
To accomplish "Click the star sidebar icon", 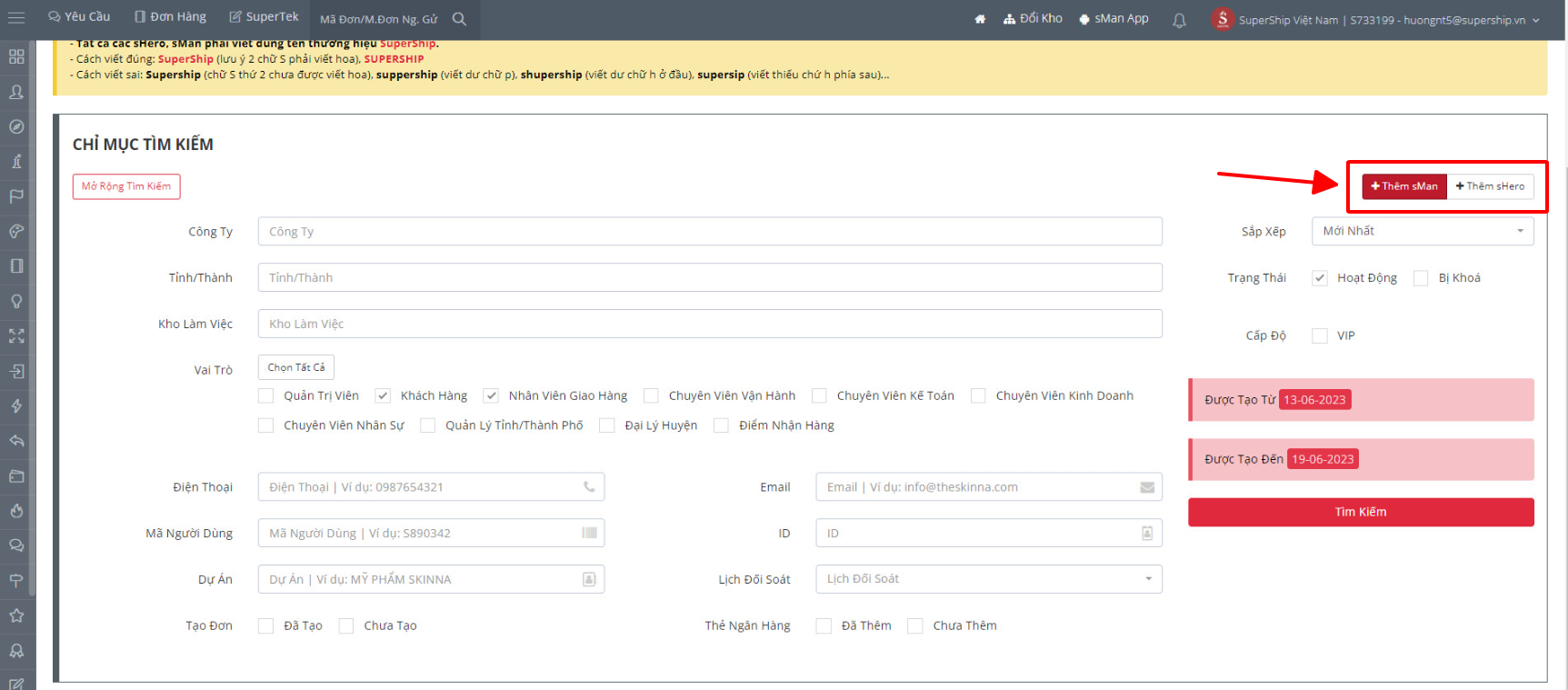I will pos(16,615).
